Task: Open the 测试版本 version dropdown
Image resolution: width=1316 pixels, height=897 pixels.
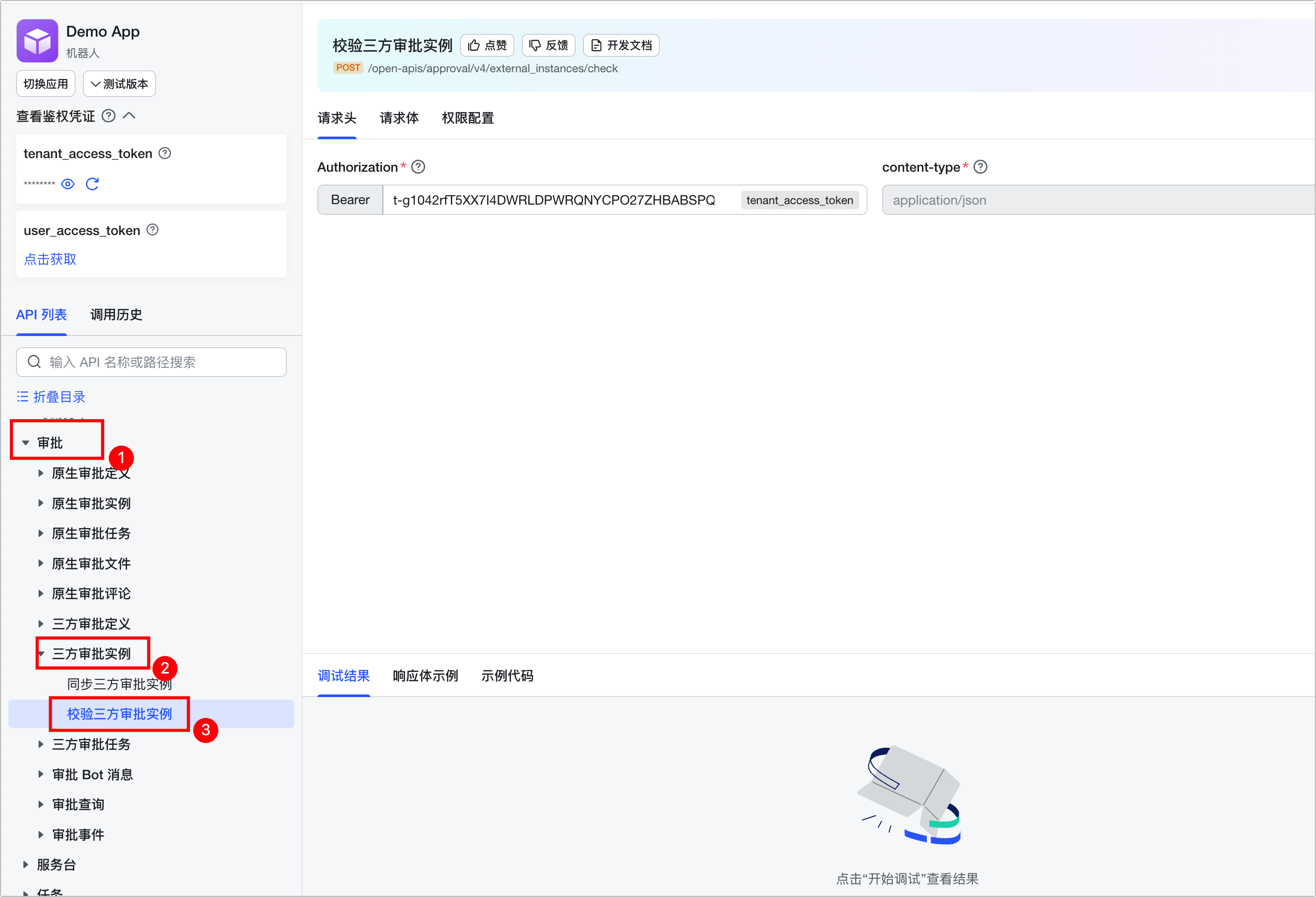Action: click(x=119, y=84)
